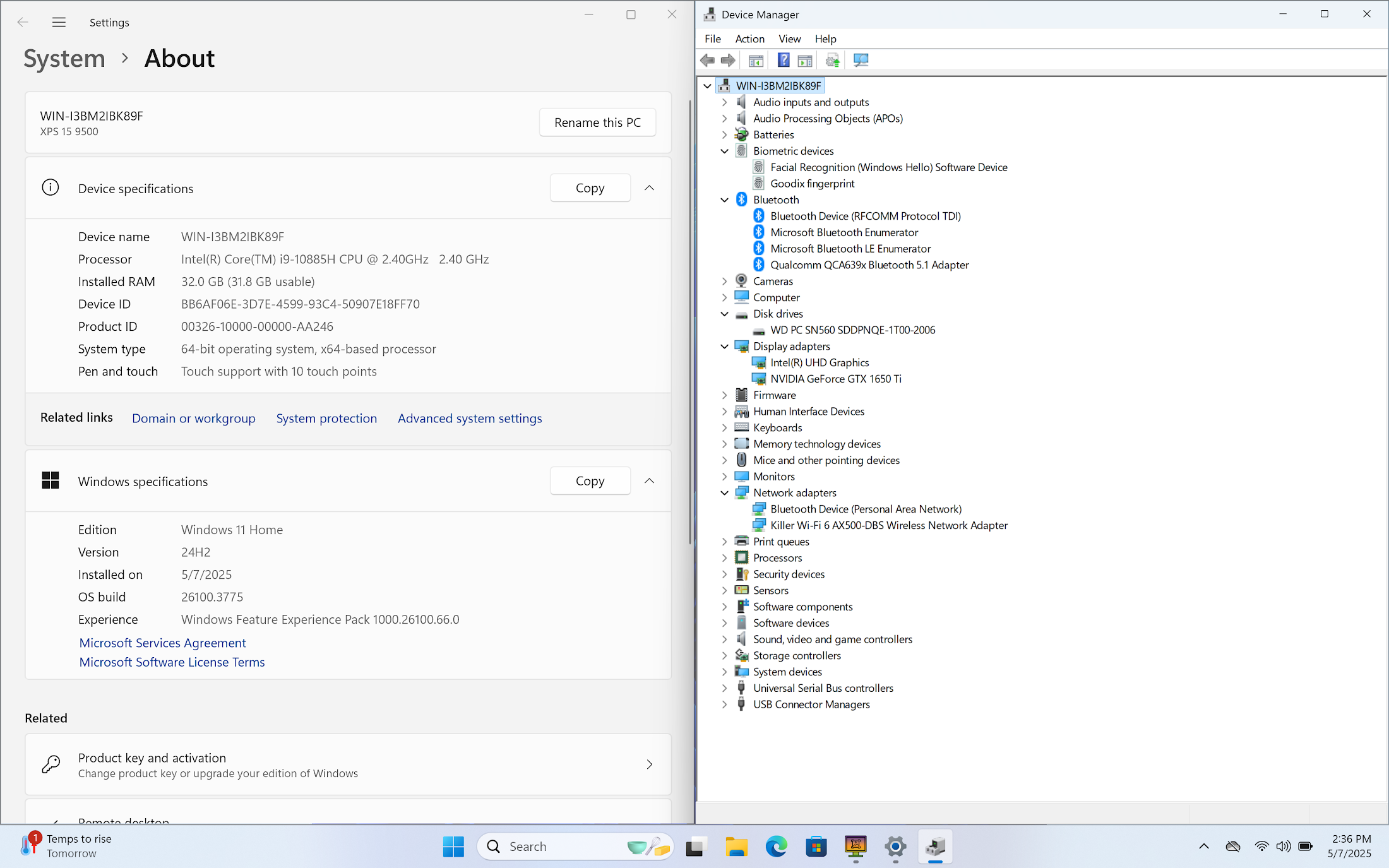Collapse the Display adapters category
Viewport: 1389px width, 868px height.
pyautogui.click(x=724, y=347)
